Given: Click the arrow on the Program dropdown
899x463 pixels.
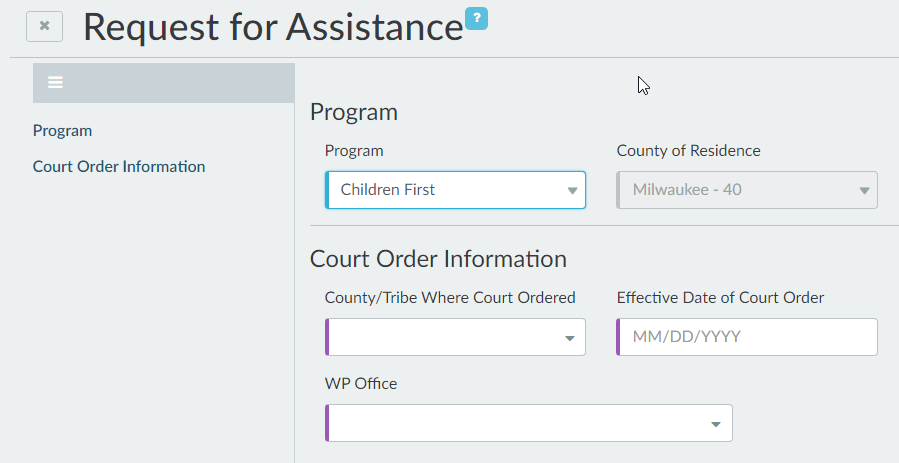Looking at the screenshot, I should [x=572, y=190].
